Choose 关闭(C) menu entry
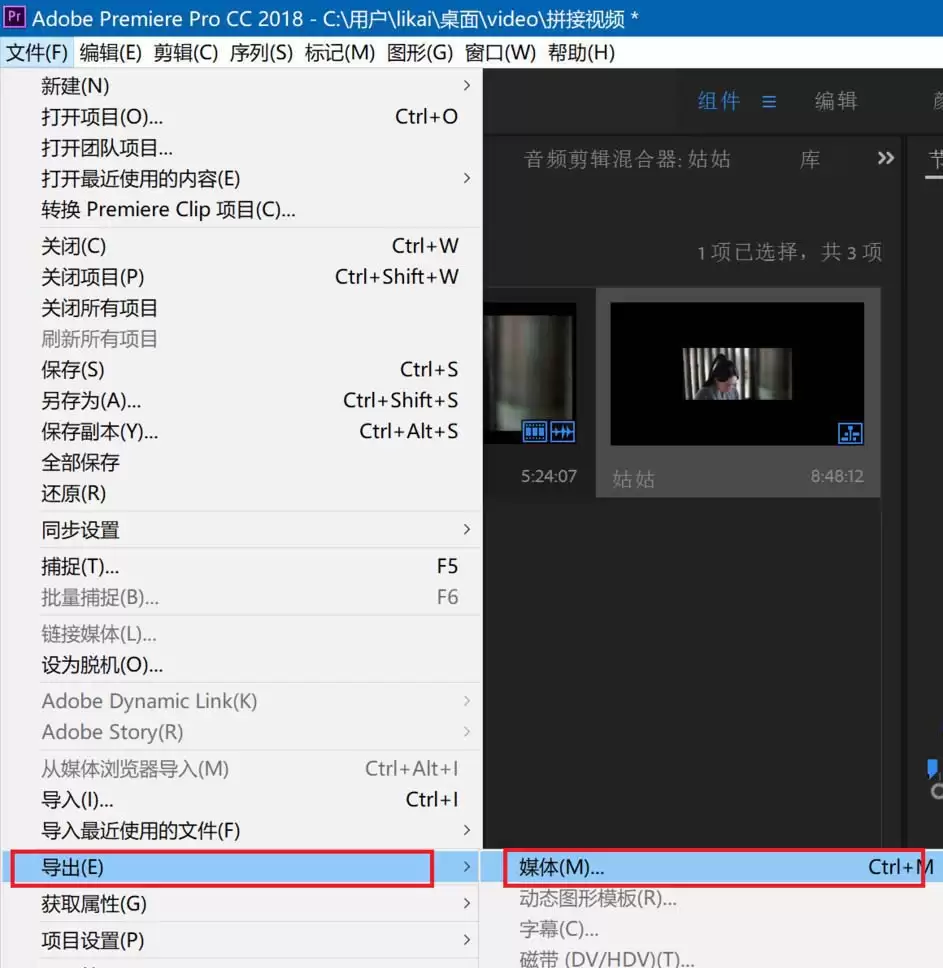Screen dimensions: 943x968 [x=242, y=246]
